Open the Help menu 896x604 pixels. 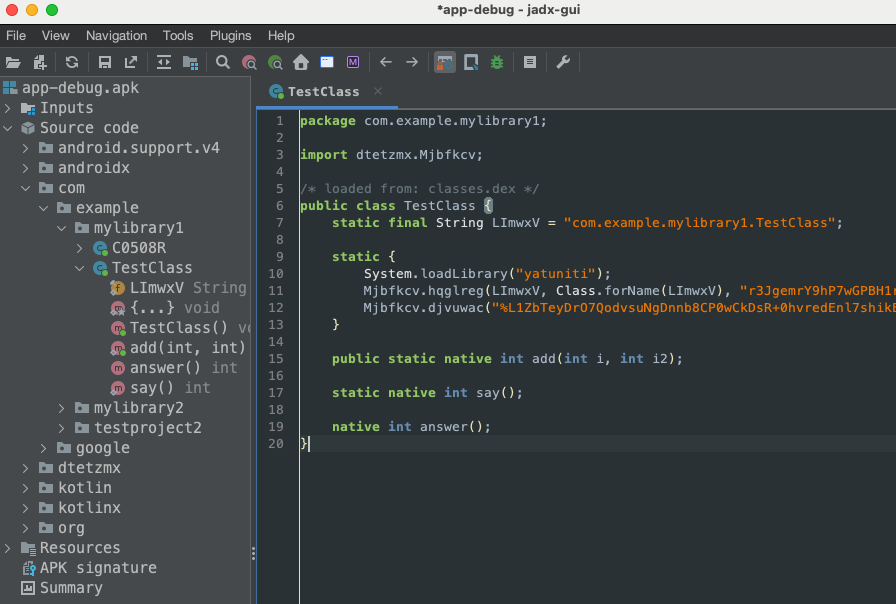(281, 35)
